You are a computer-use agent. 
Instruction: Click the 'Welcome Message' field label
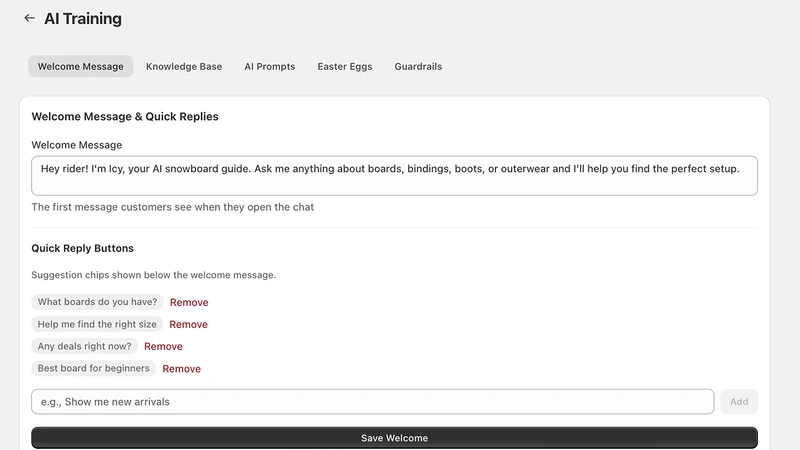tap(77, 145)
